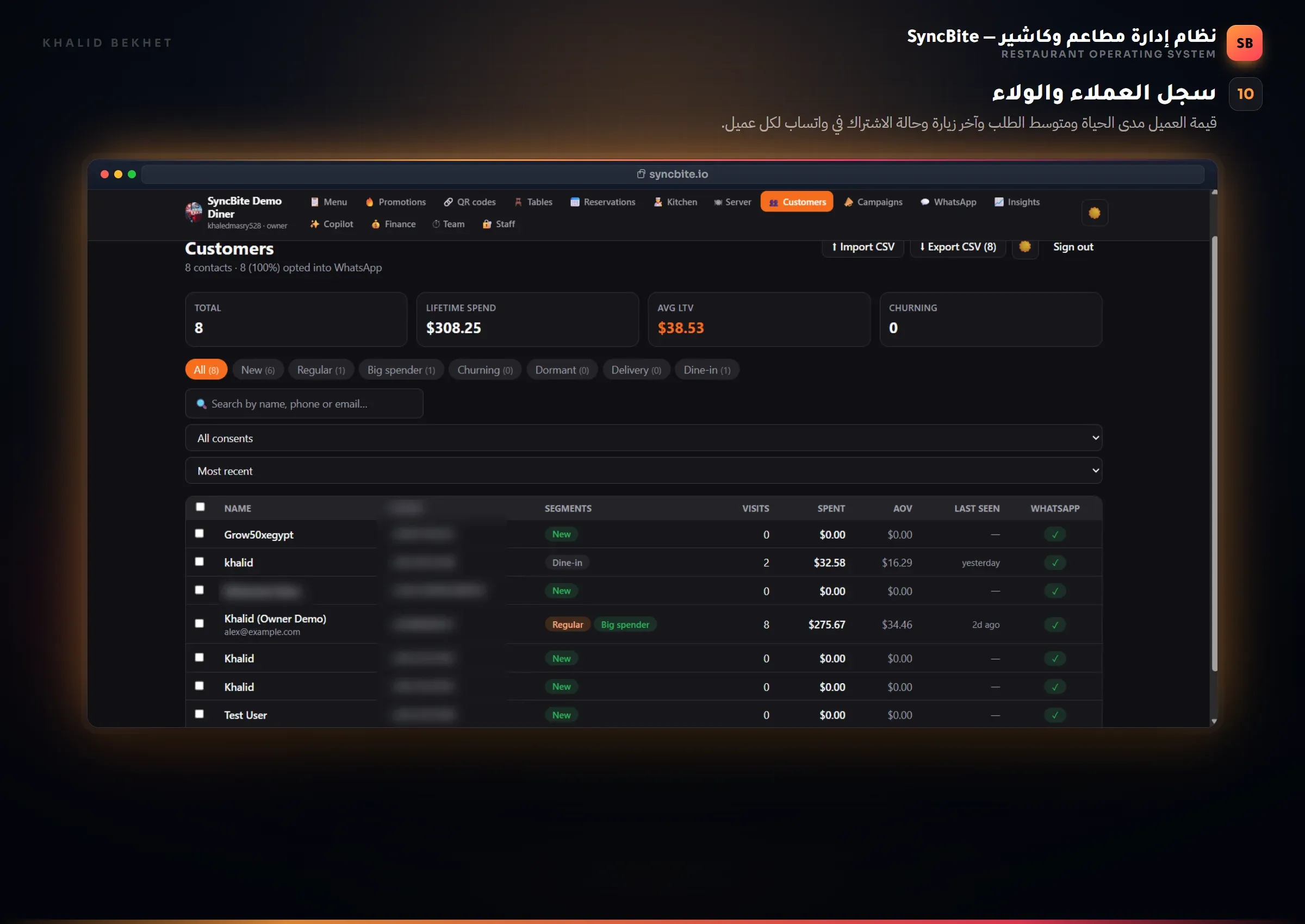Open the Insights page
This screenshot has height=924, width=1305.
pyautogui.click(x=1017, y=202)
